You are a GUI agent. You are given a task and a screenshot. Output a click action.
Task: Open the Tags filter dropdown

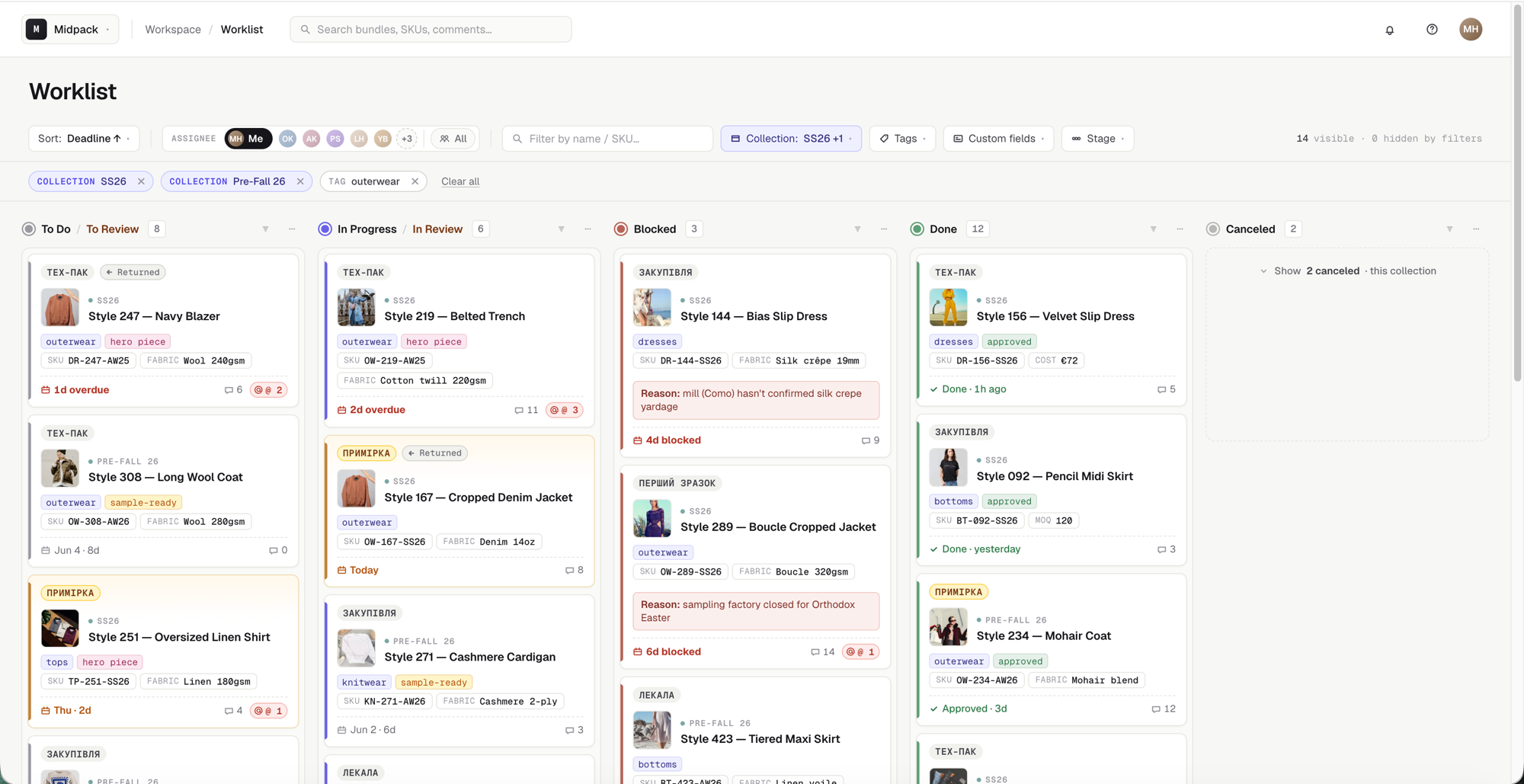pos(902,139)
